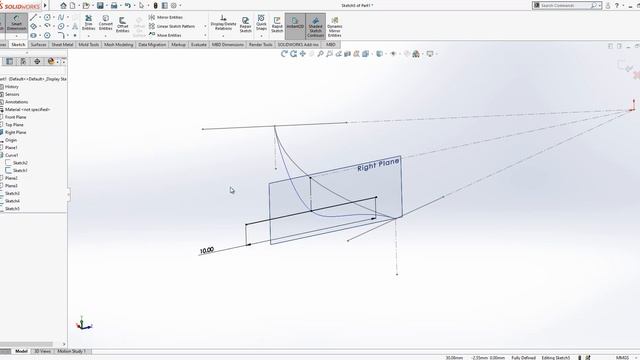Open the Evaluate tab
This screenshot has height=360, width=640.
tap(199, 44)
